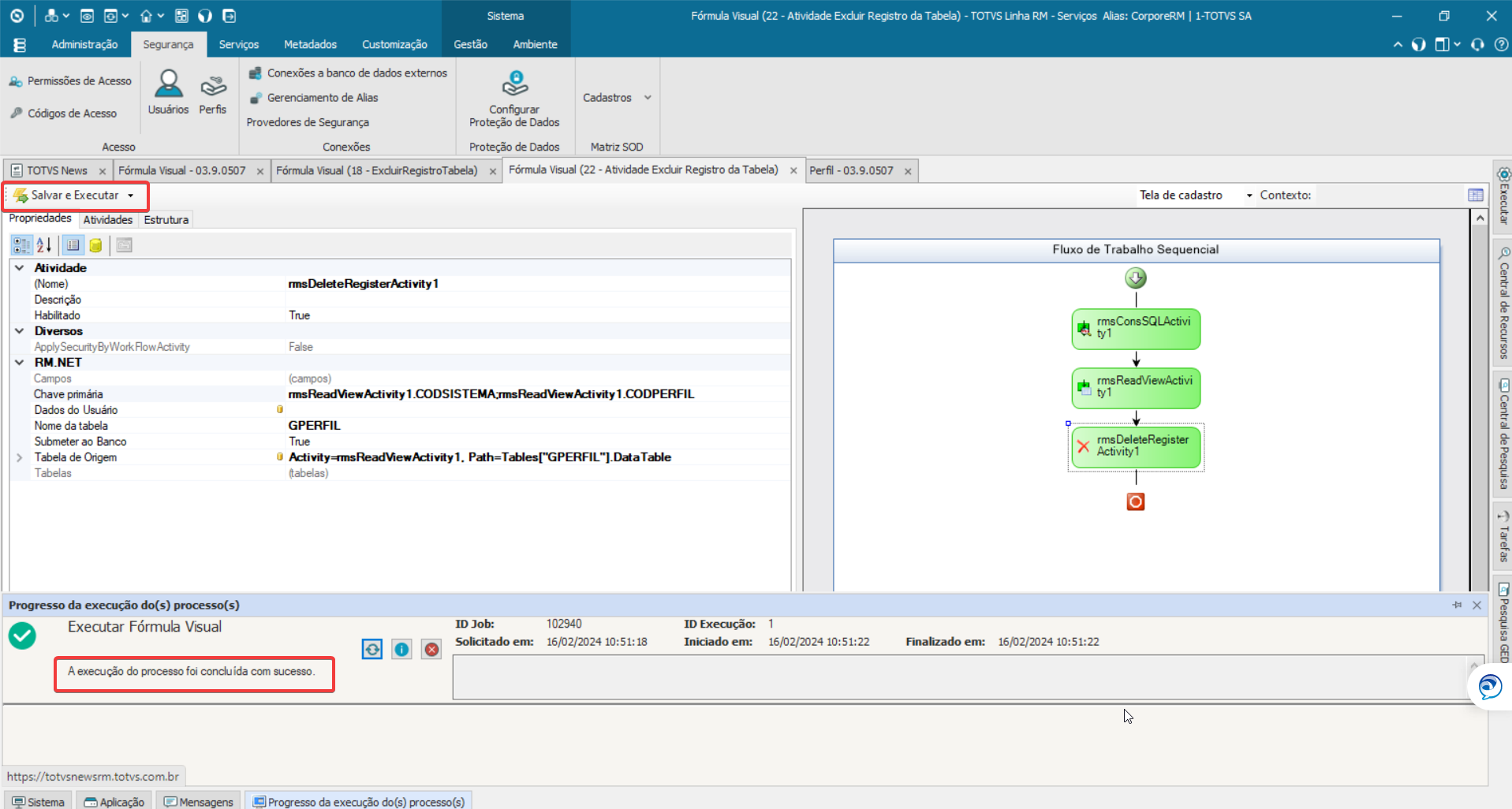The width and height of the screenshot is (1512, 809).
Task: Collapse the RM.NET property category
Action: (20, 363)
